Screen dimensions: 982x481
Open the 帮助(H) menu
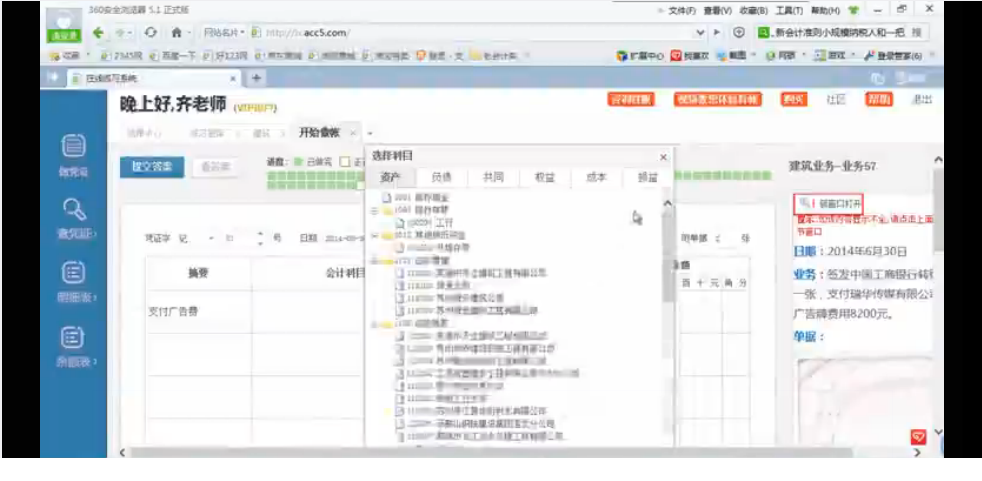pos(825,11)
